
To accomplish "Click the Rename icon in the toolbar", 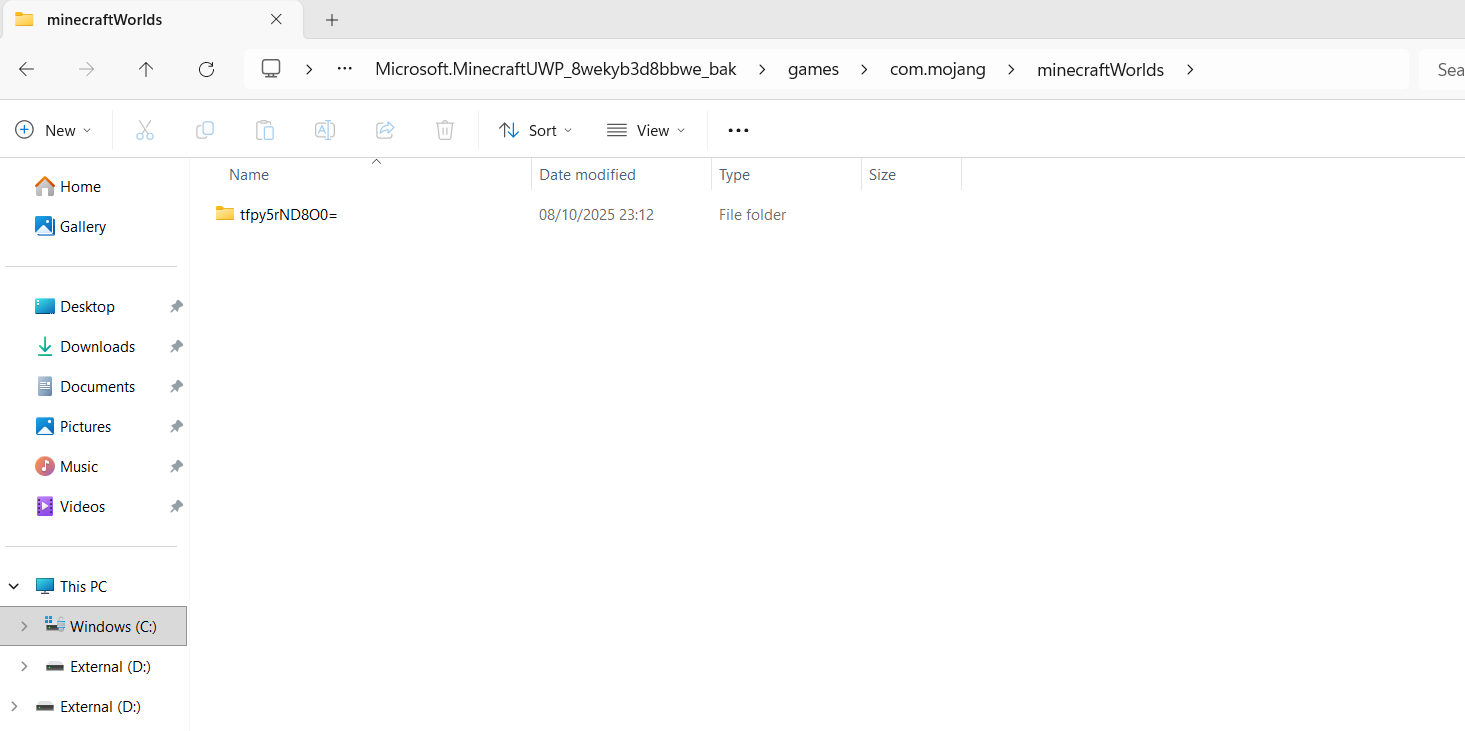I will [325, 130].
